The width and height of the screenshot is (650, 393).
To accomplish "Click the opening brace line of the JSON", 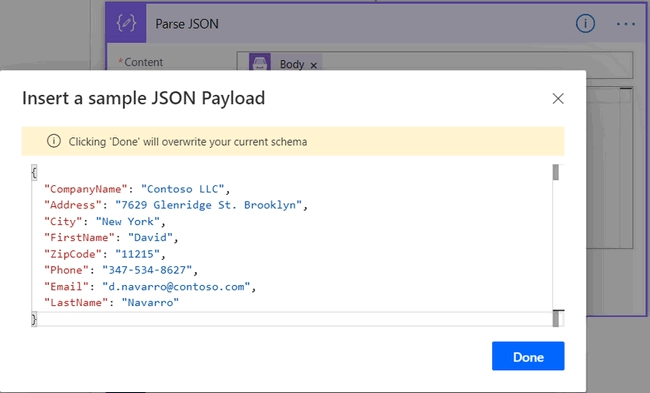I will click(x=34, y=172).
